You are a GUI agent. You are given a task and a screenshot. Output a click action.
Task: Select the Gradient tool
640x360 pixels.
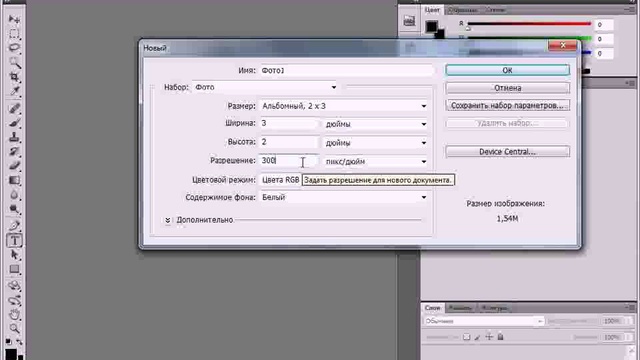pos(14,180)
